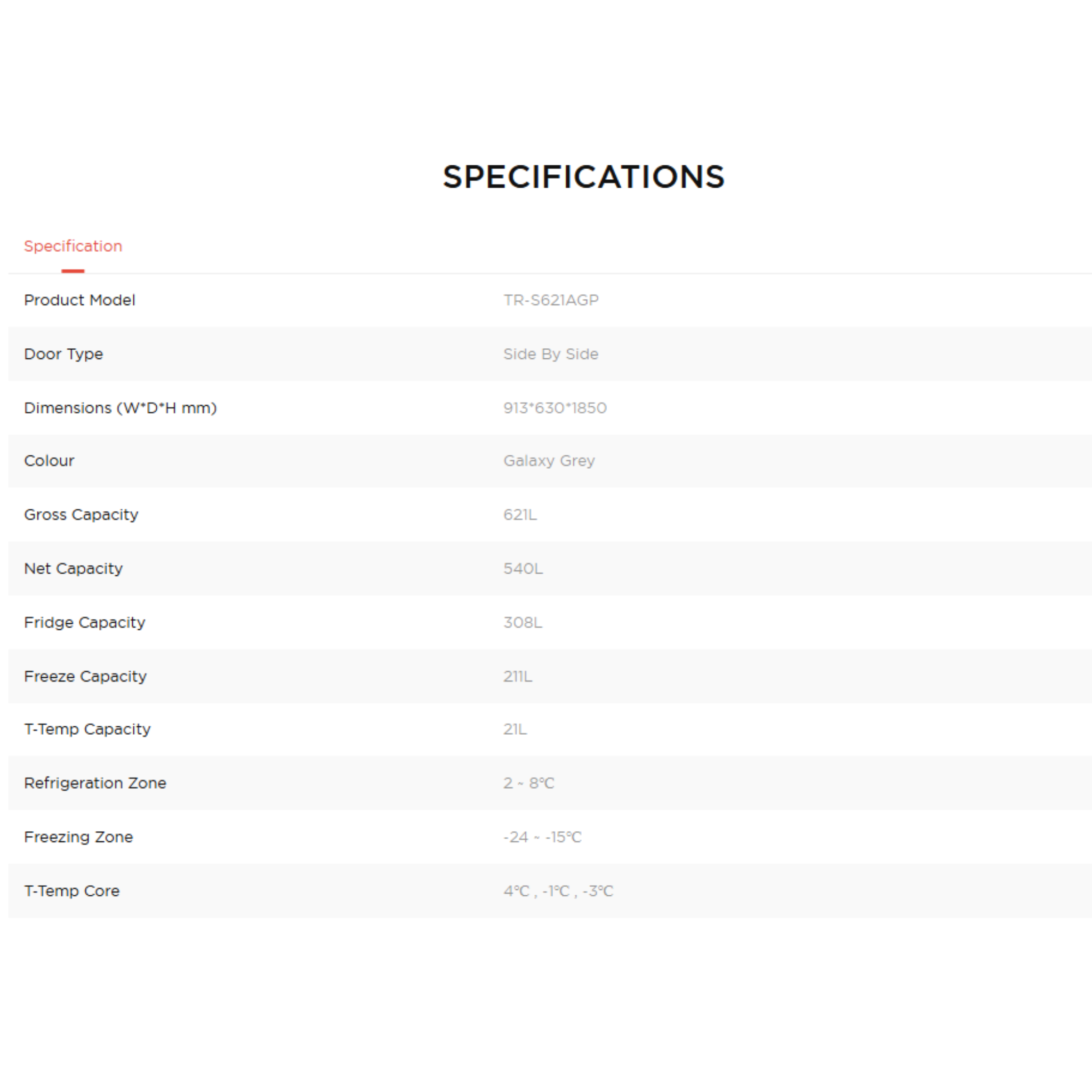The width and height of the screenshot is (1092, 1092).
Task: Select the 913*630*1850 dimensions value
Action: tap(555, 408)
